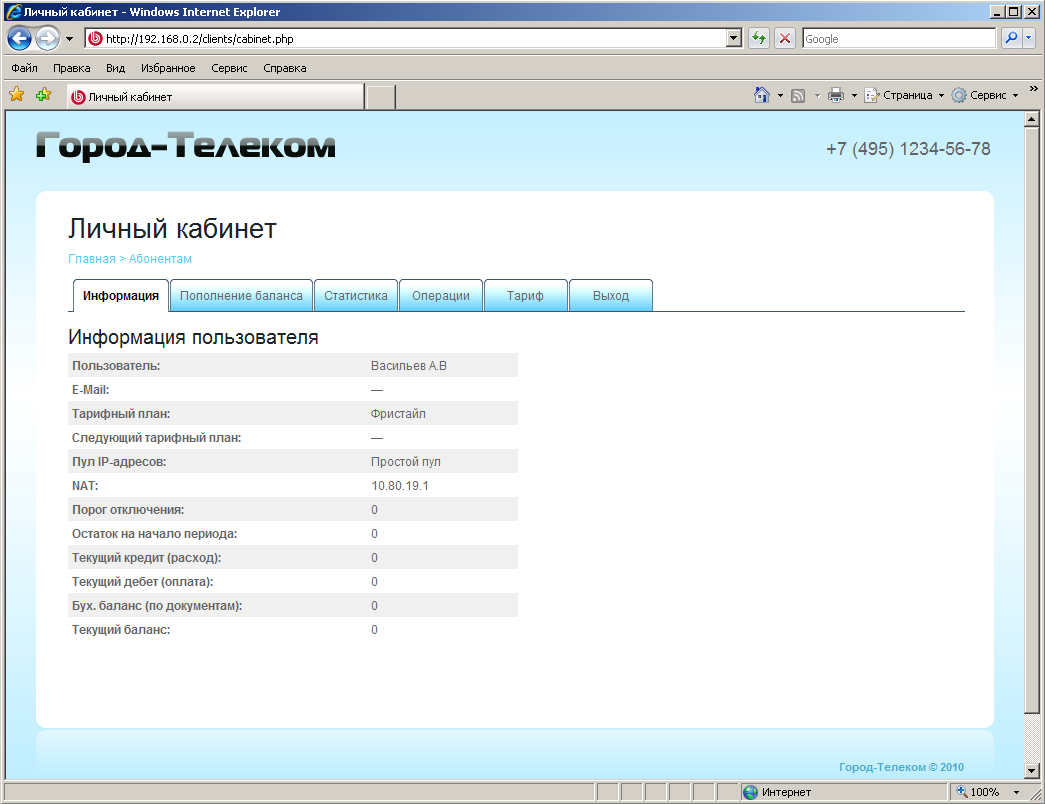The height and width of the screenshot is (804, 1045).
Task: Click the search magnifier icon
Action: [x=1011, y=39]
